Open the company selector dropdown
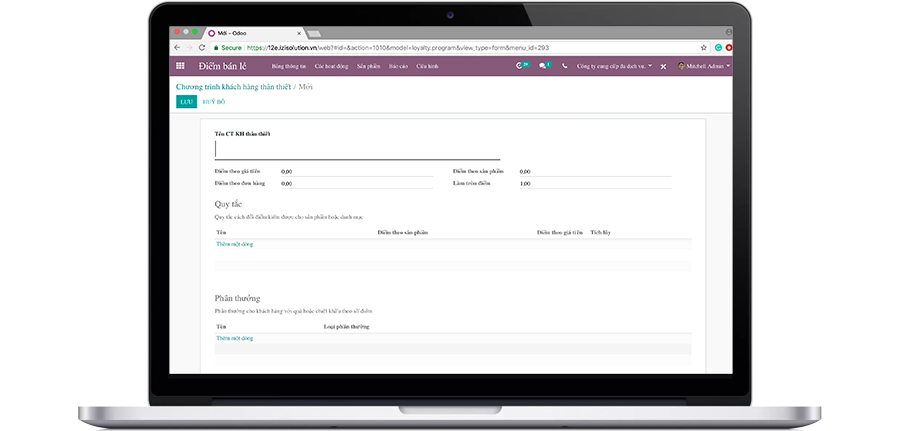Screen dimensions: 900x431 click(x=614, y=66)
